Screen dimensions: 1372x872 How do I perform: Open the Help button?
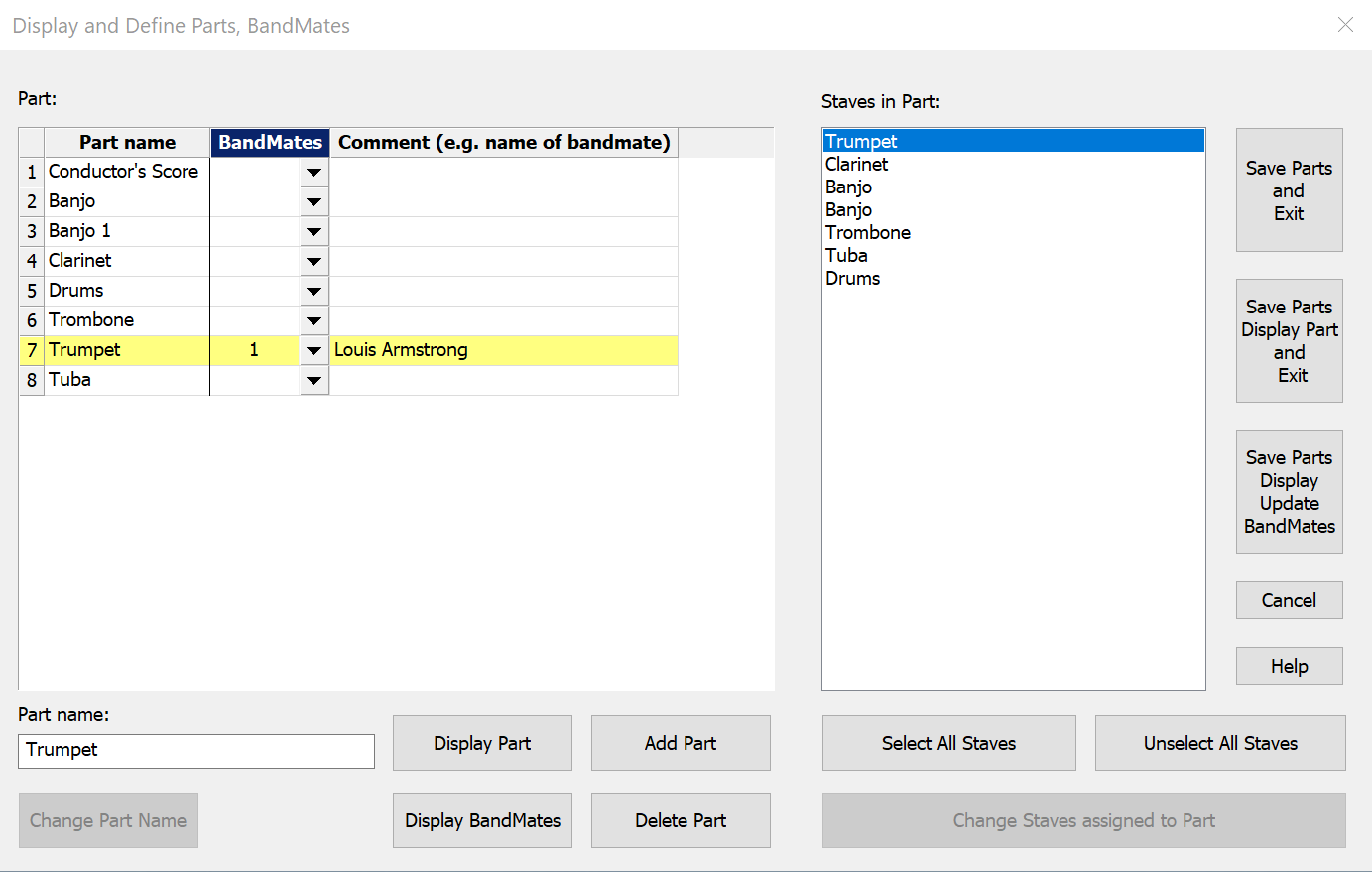point(1289,666)
